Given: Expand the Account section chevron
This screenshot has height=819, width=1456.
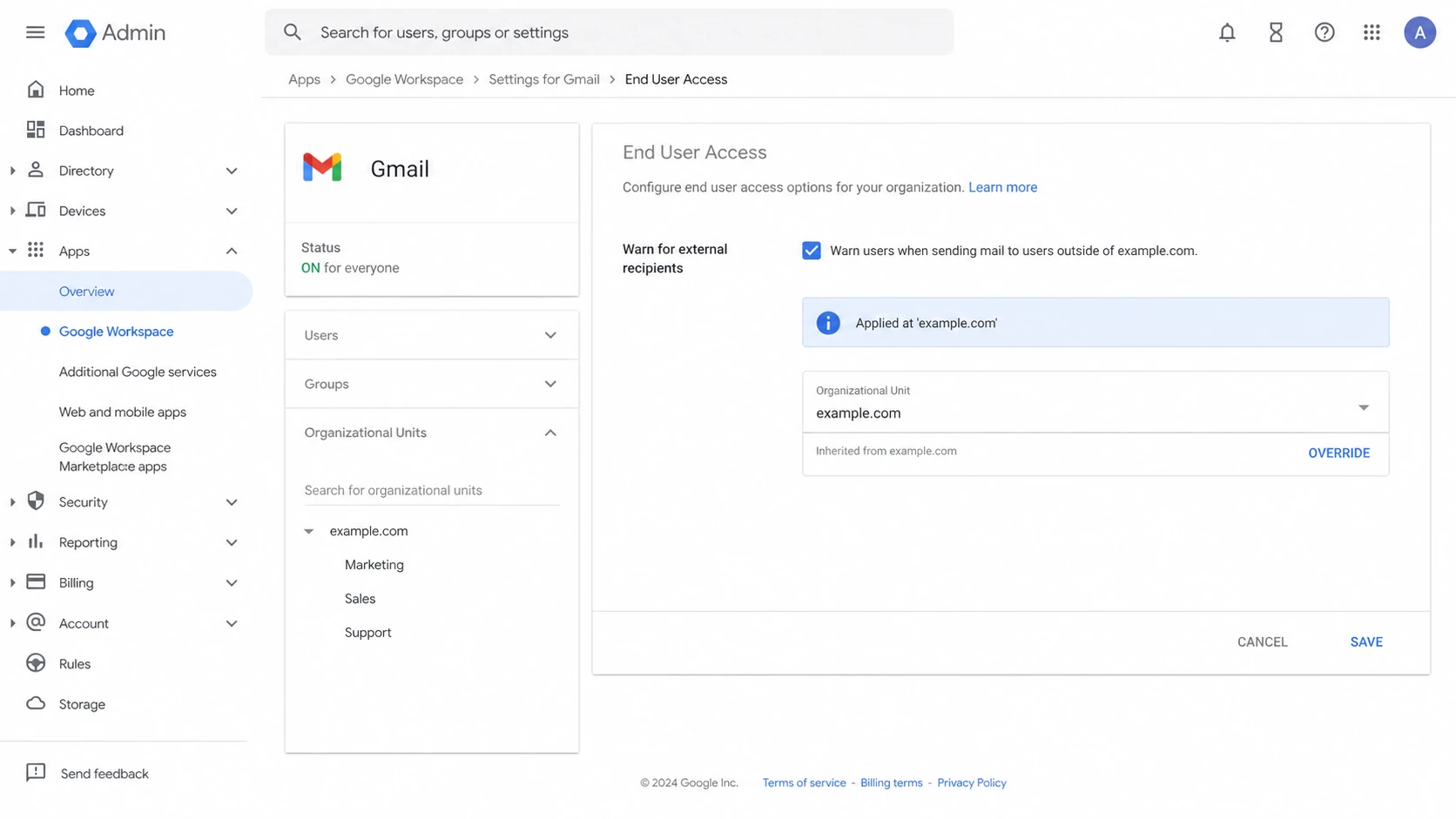Looking at the screenshot, I should point(232,623).
